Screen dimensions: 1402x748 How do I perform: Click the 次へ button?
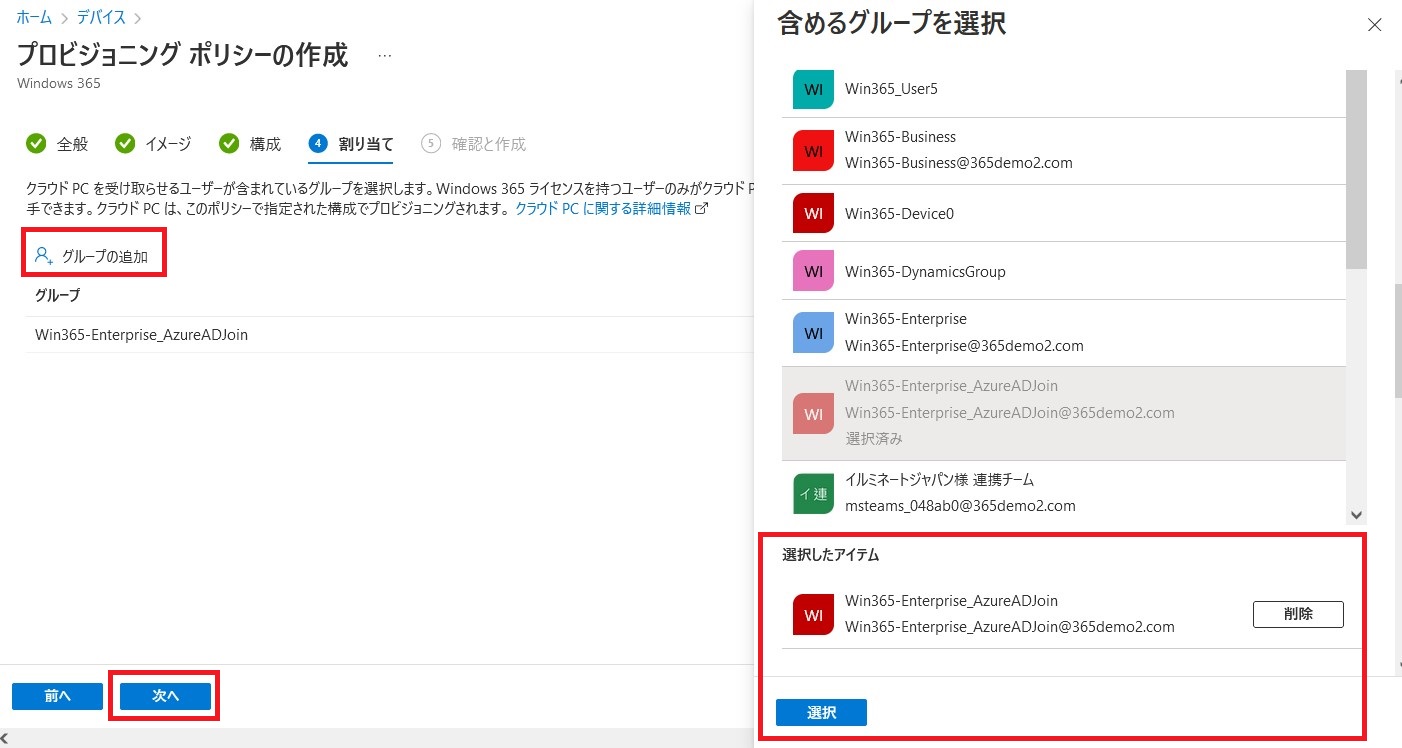click(165, 696)
